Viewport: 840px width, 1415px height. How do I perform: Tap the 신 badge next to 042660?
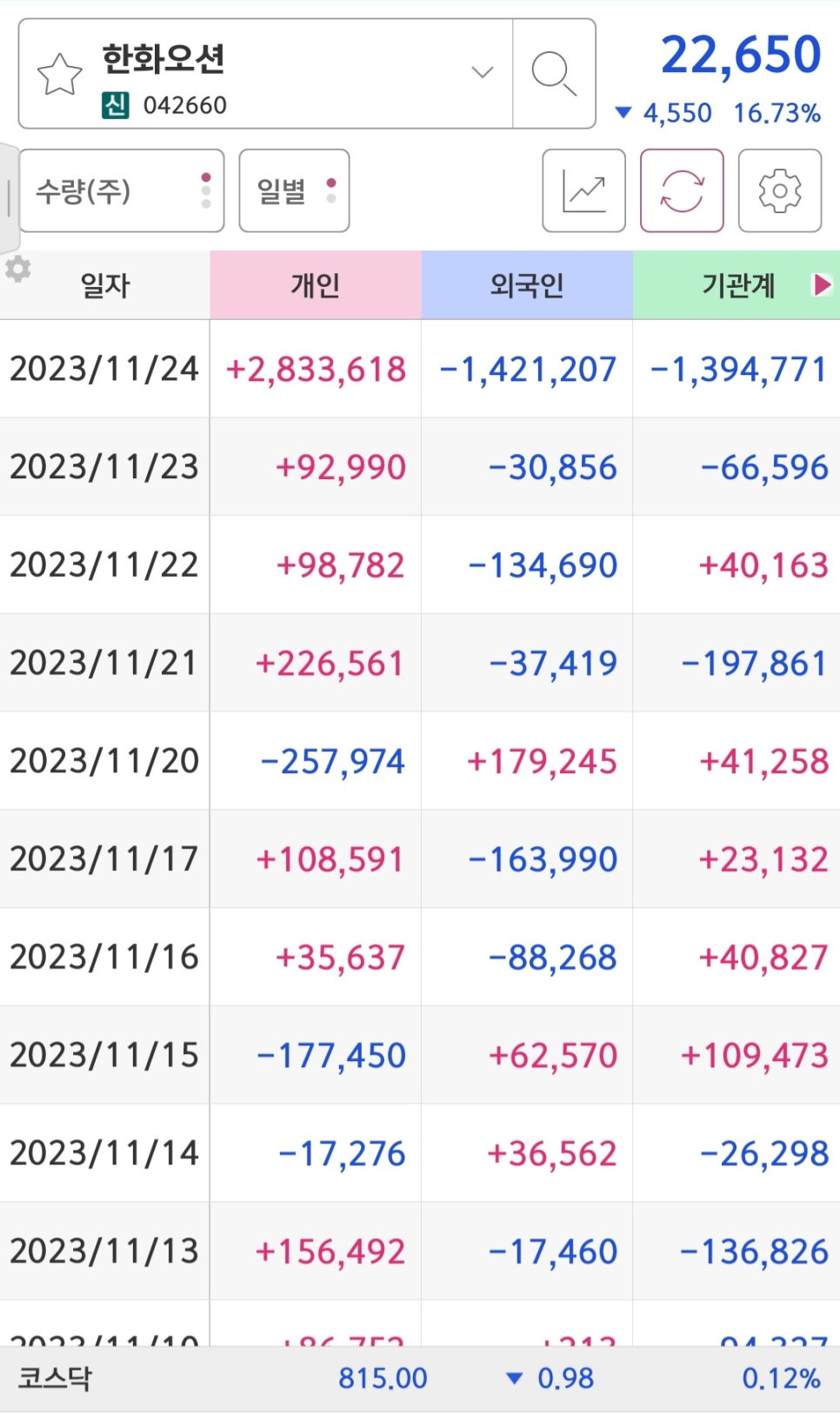pos(116,105)
